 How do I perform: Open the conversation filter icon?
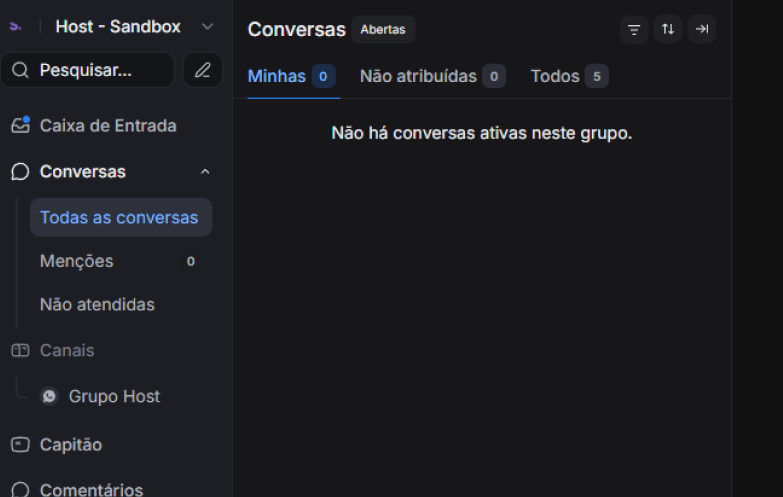coord(634,30)
